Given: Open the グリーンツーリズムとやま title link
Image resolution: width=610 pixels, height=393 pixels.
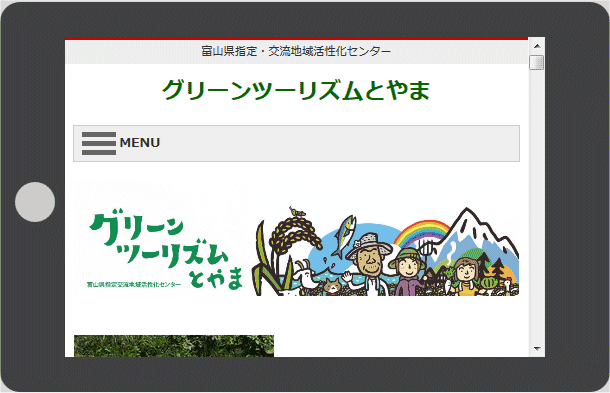Looking at the screenshot, I should tap(296, 90).
